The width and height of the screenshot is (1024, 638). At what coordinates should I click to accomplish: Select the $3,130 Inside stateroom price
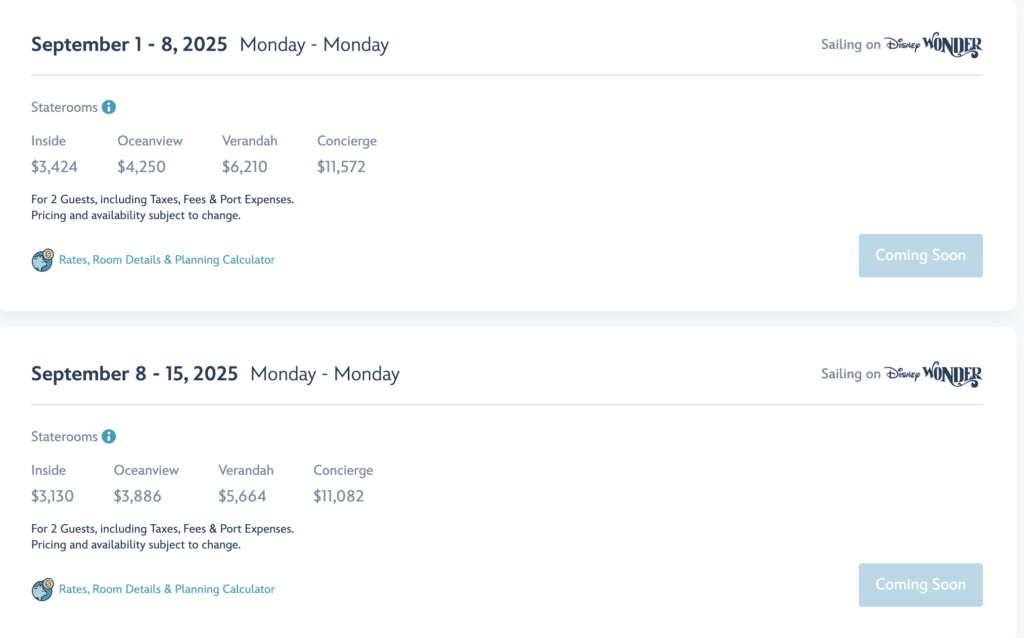point(52,496)
